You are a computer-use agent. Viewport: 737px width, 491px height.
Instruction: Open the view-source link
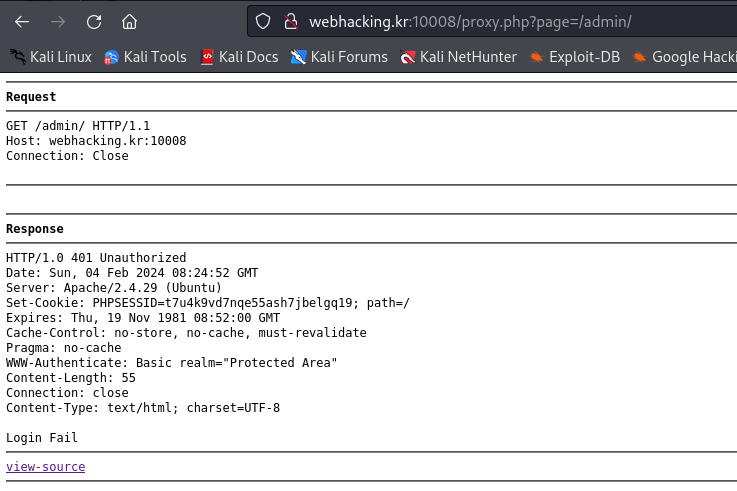(46, 467)
